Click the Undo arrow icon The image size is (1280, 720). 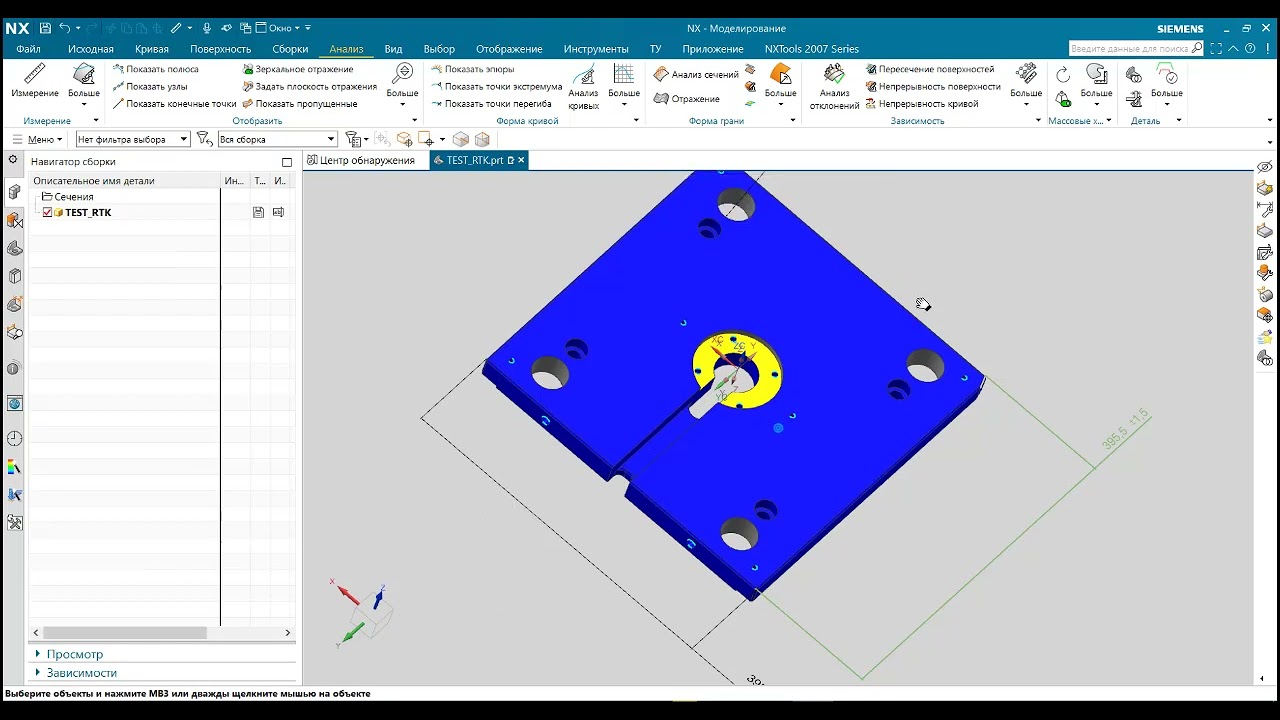pyautogui.click(x=65, y=28)
